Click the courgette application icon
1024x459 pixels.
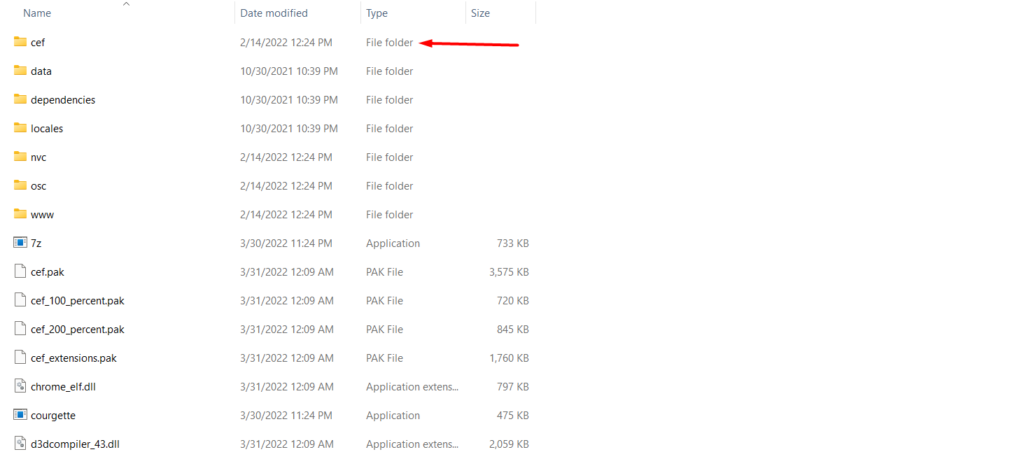tap(20, 415)
